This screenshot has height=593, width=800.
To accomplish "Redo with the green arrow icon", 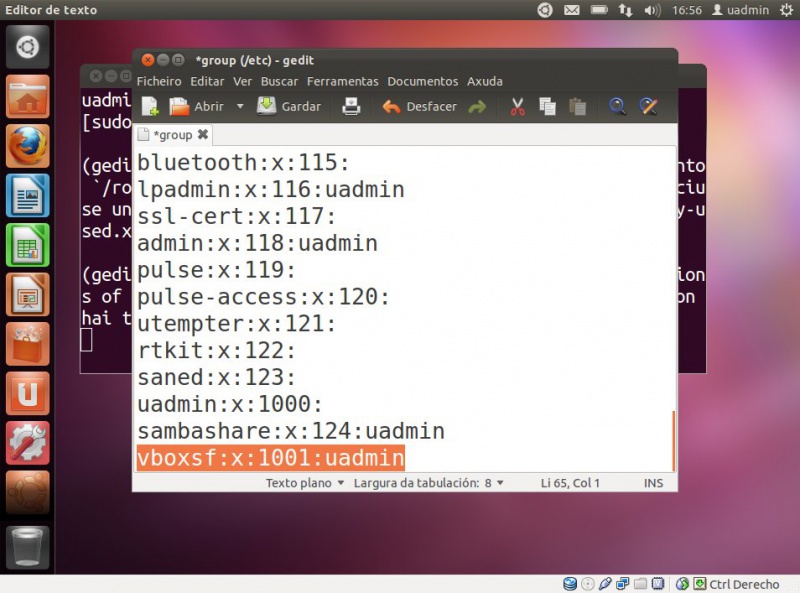I will click(x=477, y=107).
